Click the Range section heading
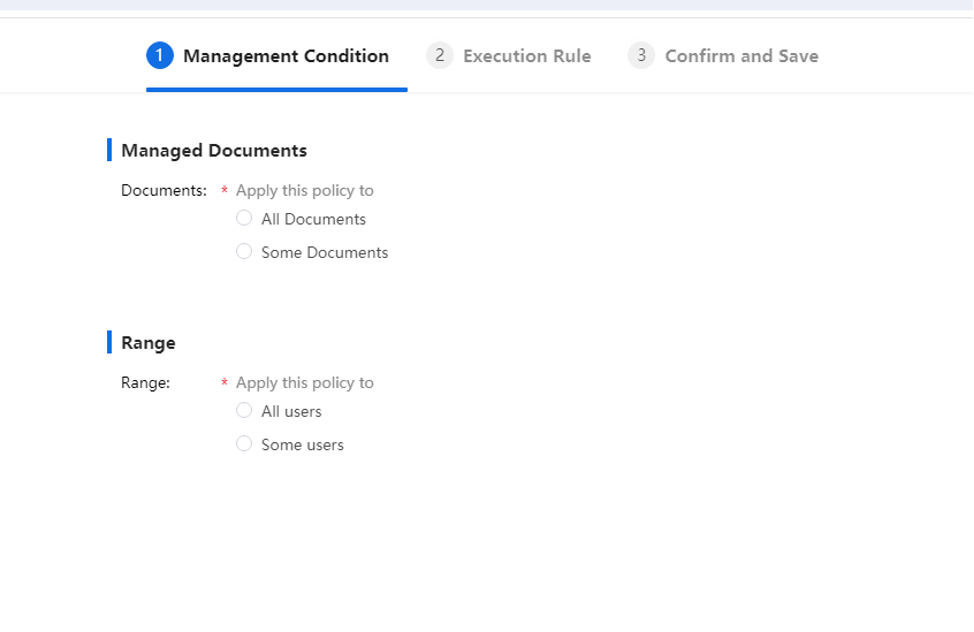 148,343
